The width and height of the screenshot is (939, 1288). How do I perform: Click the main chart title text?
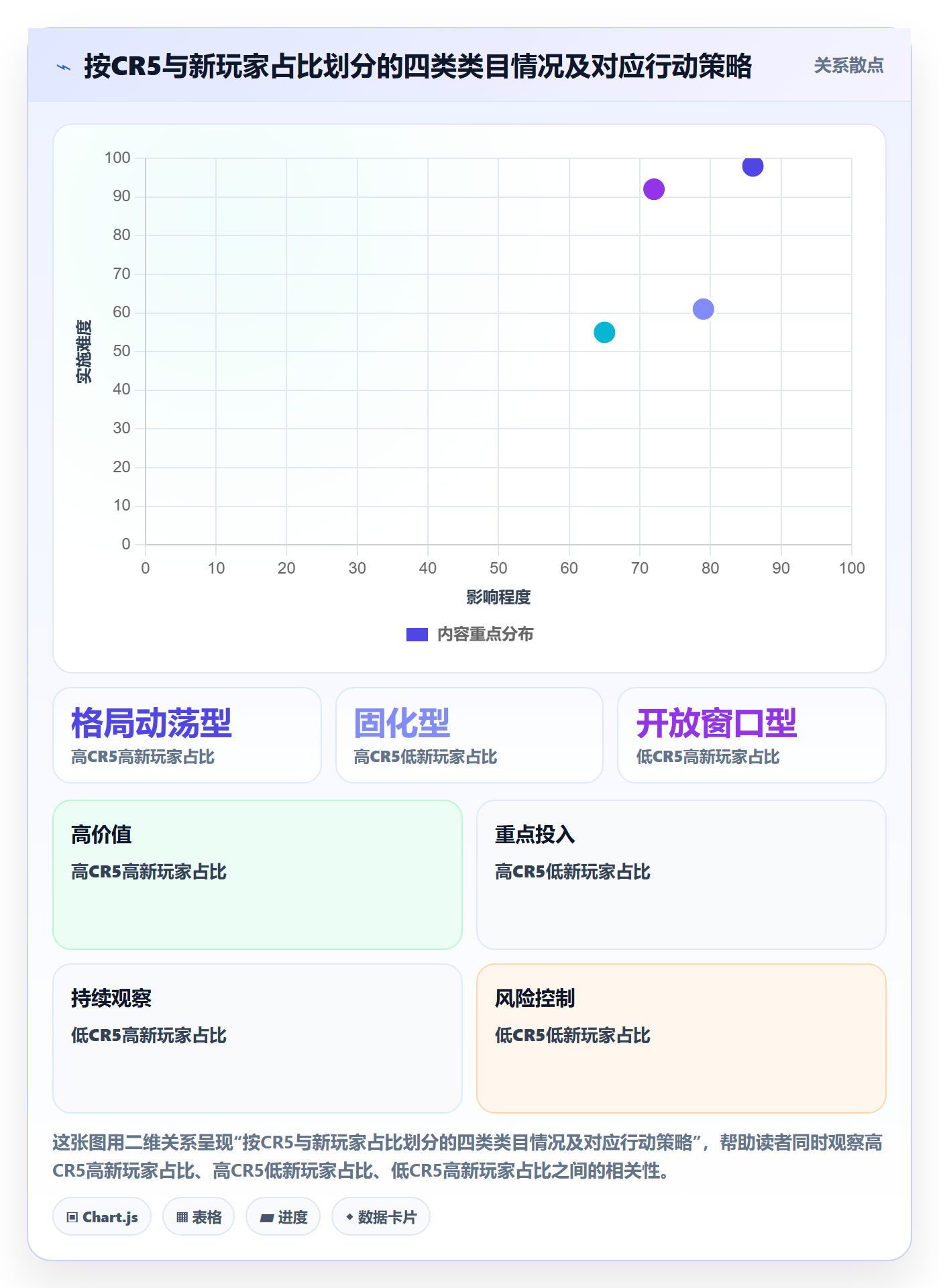click(418, 66)
